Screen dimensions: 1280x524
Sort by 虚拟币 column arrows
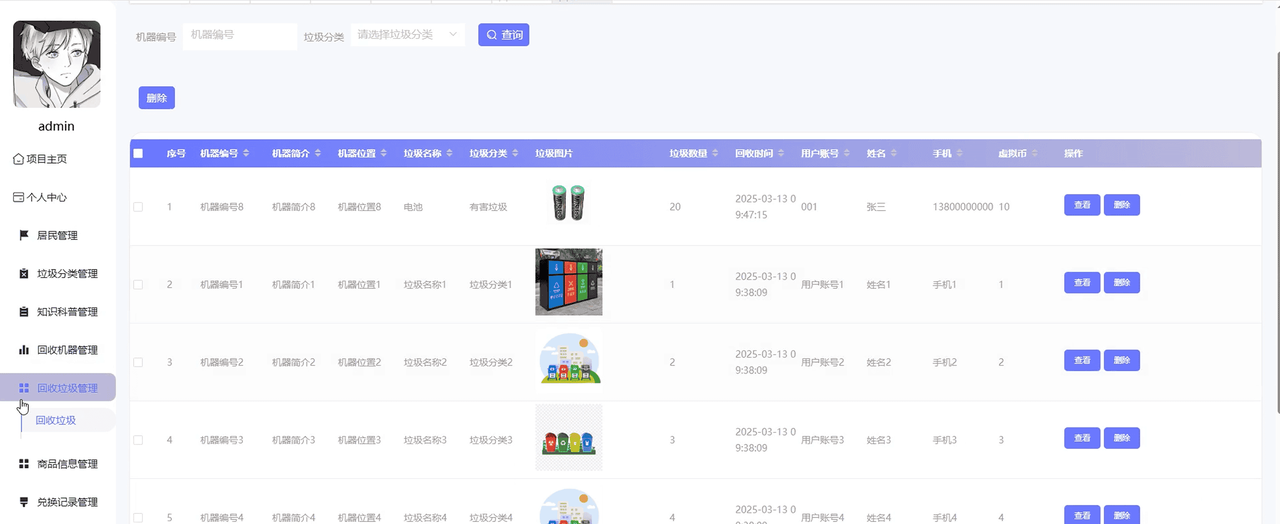click(1036, 154)
